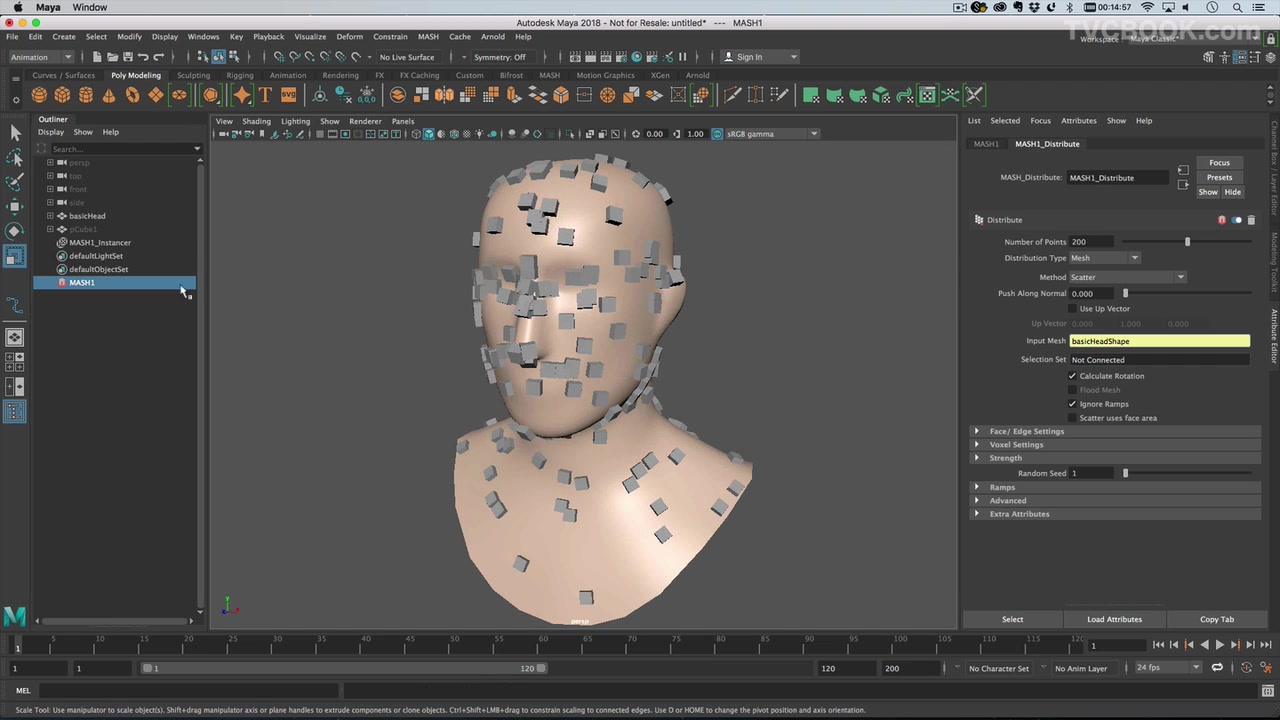Select the polygon Type tool shelf icon
Image resolution: width=1280 pixels, height=720 pixels.
tap(265, 95)
